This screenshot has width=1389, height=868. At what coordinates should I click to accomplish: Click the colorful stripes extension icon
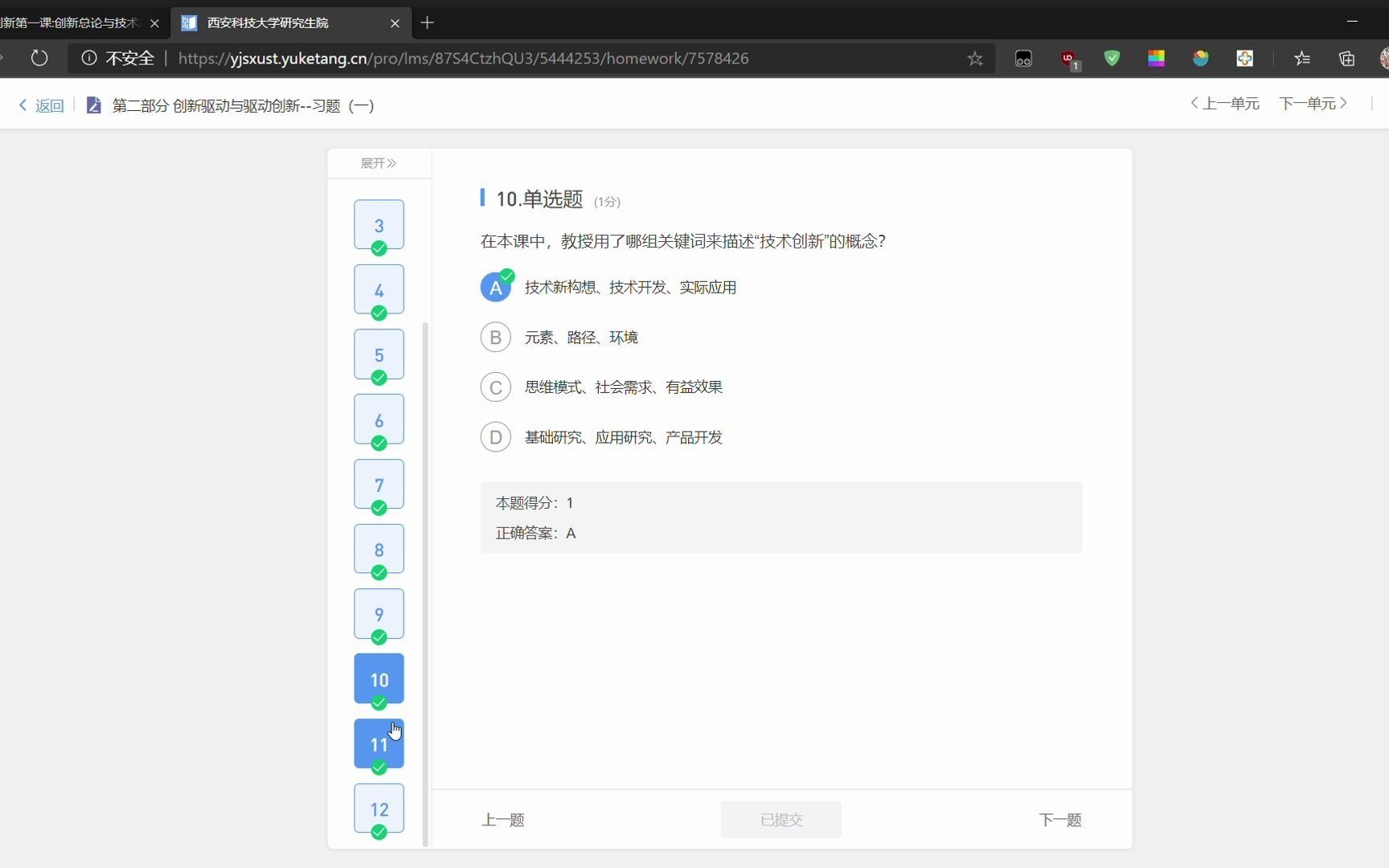(x=1157, y=58)
